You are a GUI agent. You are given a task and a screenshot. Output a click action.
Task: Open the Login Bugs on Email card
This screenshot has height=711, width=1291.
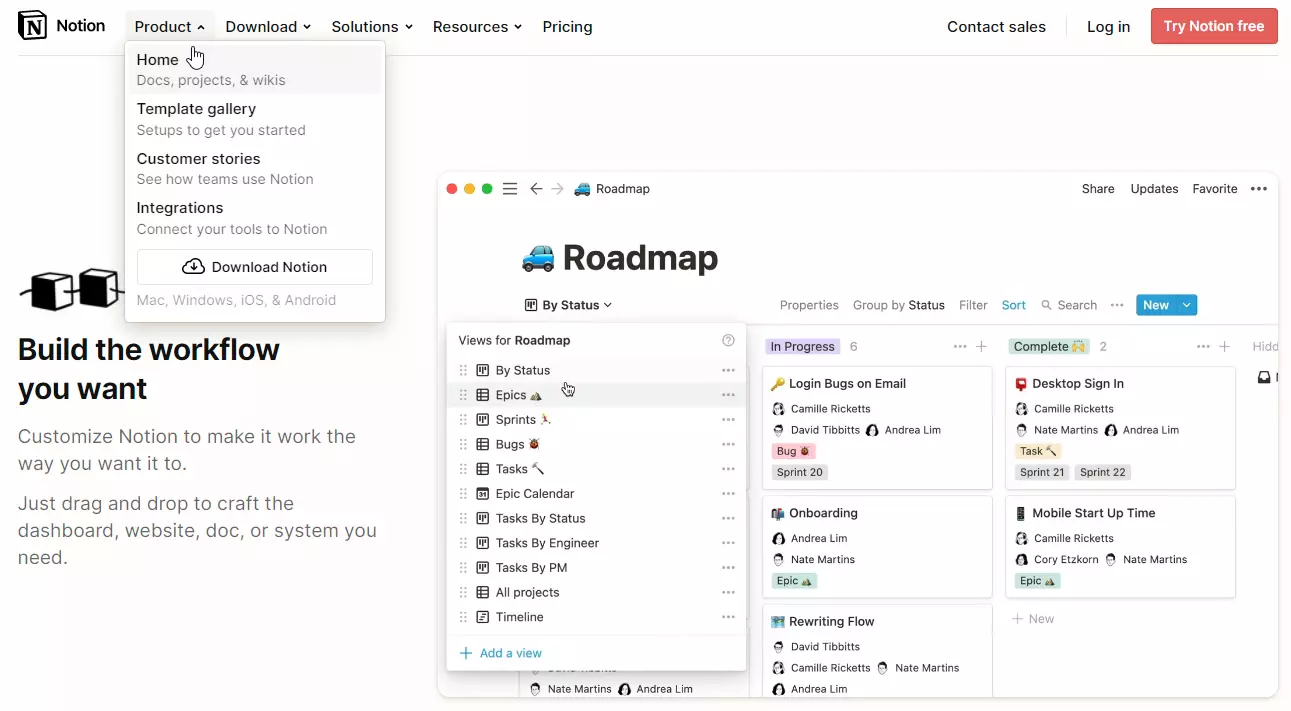pyautogui.click(x=877, y=428)
